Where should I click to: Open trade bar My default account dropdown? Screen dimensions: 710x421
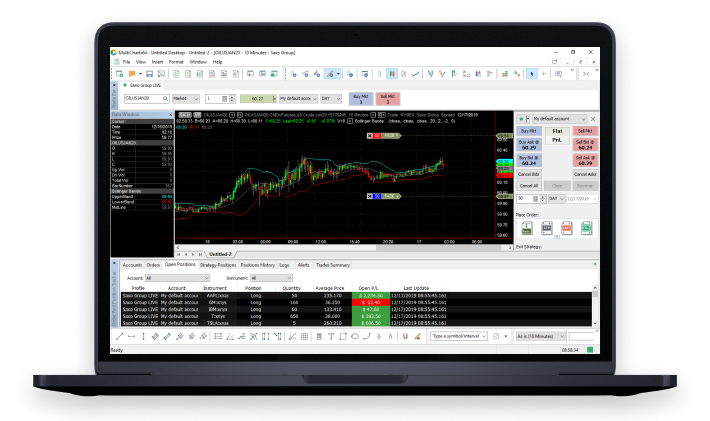[x=298, y=98]
